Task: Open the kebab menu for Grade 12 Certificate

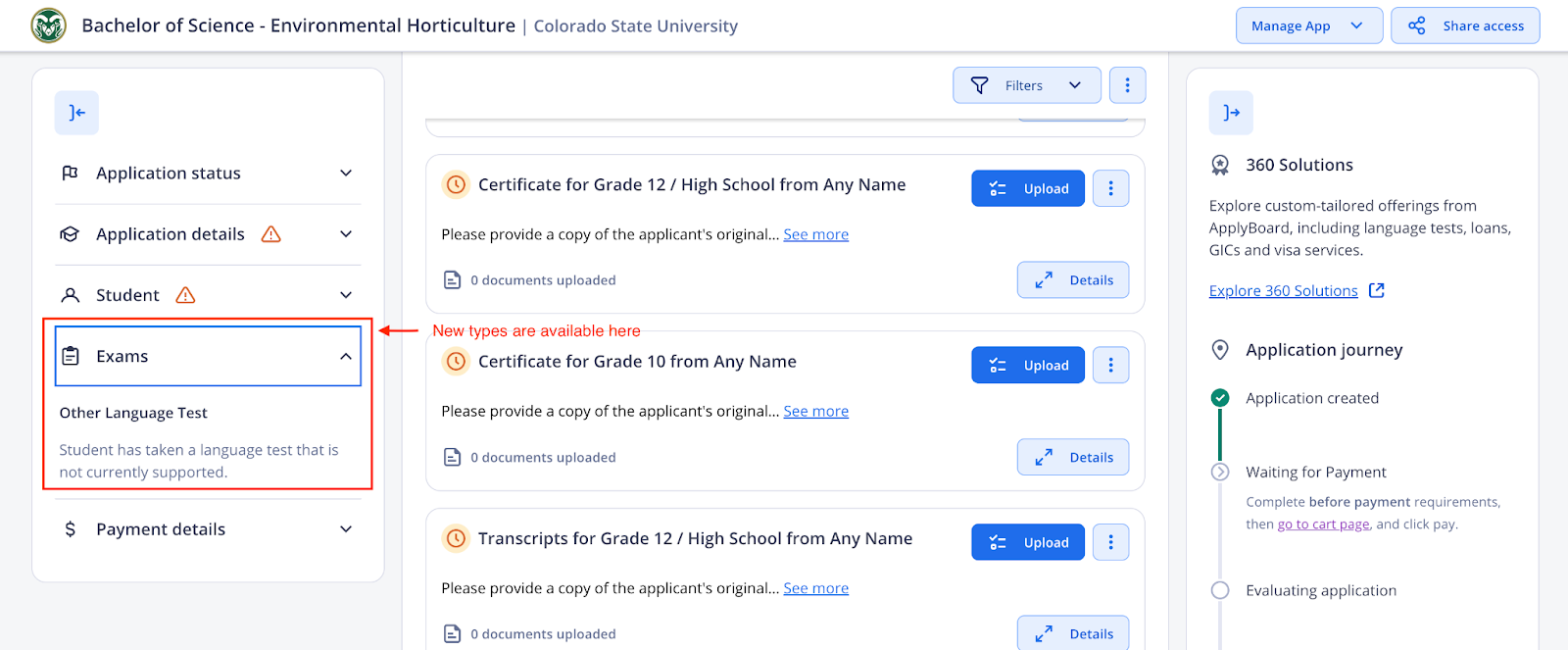Action: pos(1110,187)
